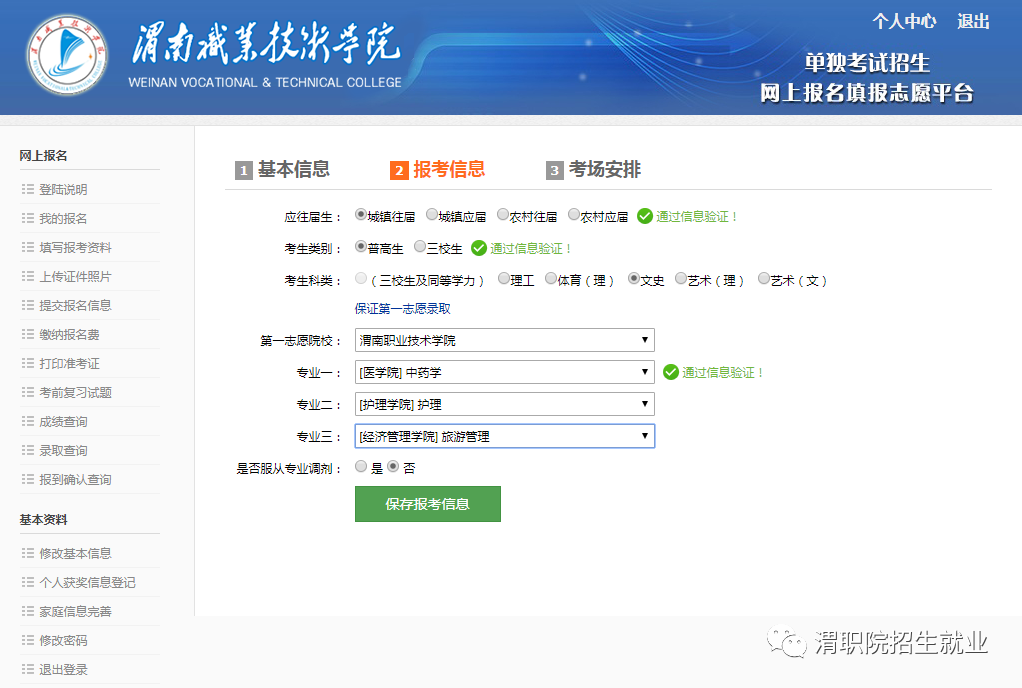Click the 保证第一志愿录取 link

tap(403, 308)
